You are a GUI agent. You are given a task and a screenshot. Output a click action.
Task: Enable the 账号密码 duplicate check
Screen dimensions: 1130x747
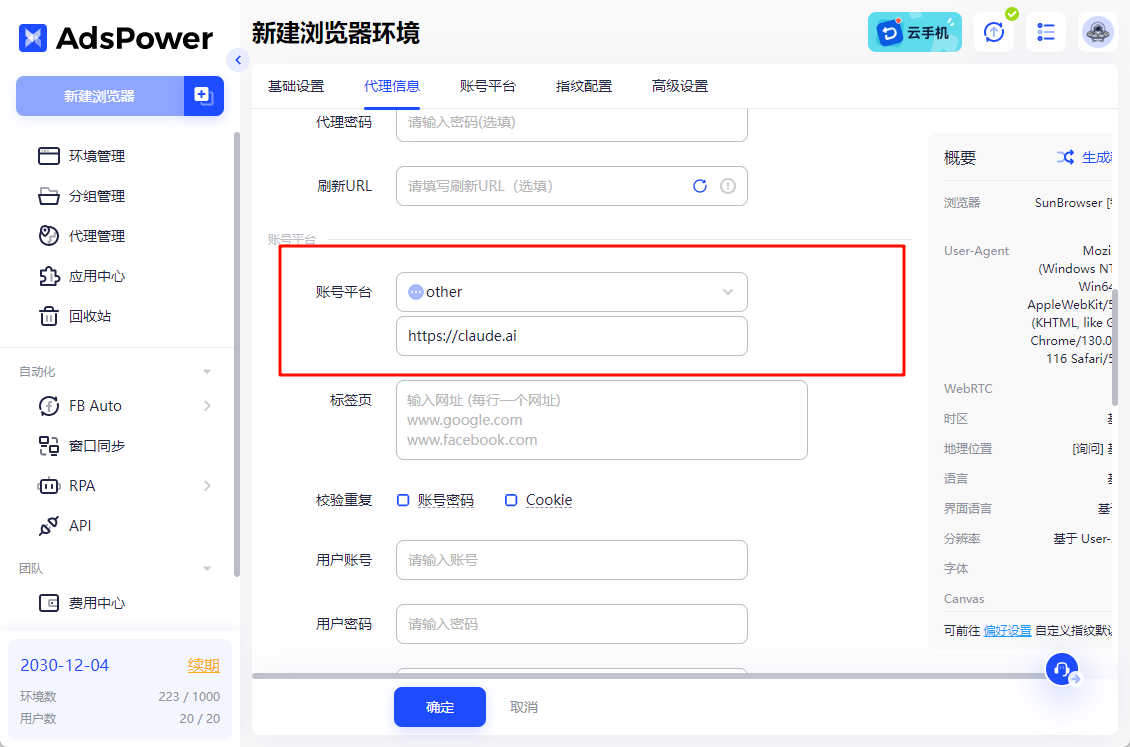pyautogui.click(x=404, y=499)
